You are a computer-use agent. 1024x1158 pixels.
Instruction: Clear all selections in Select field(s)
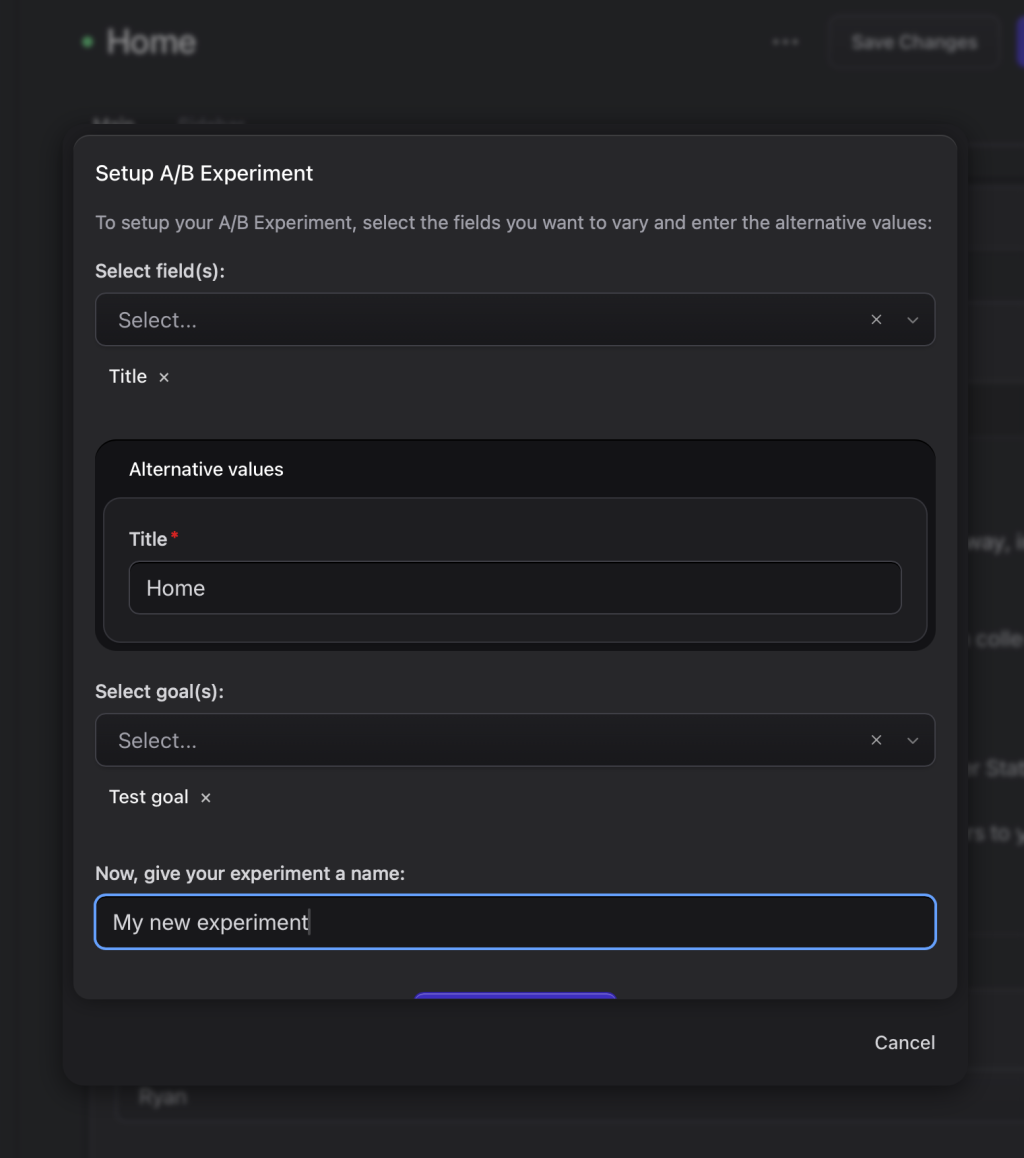tap(876, 320)
